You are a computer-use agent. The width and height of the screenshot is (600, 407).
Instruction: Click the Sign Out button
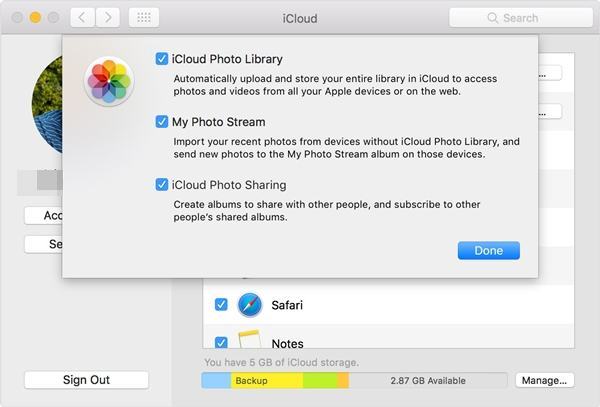pyautogui.click(x=86, y=380)
